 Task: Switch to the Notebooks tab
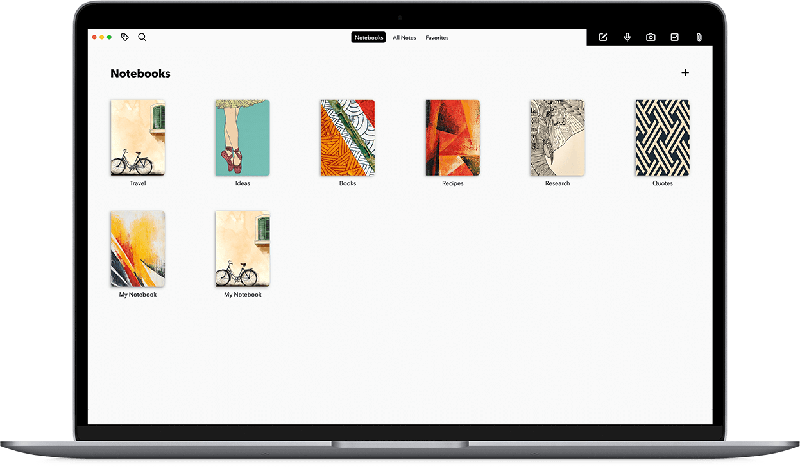(368, 37)
